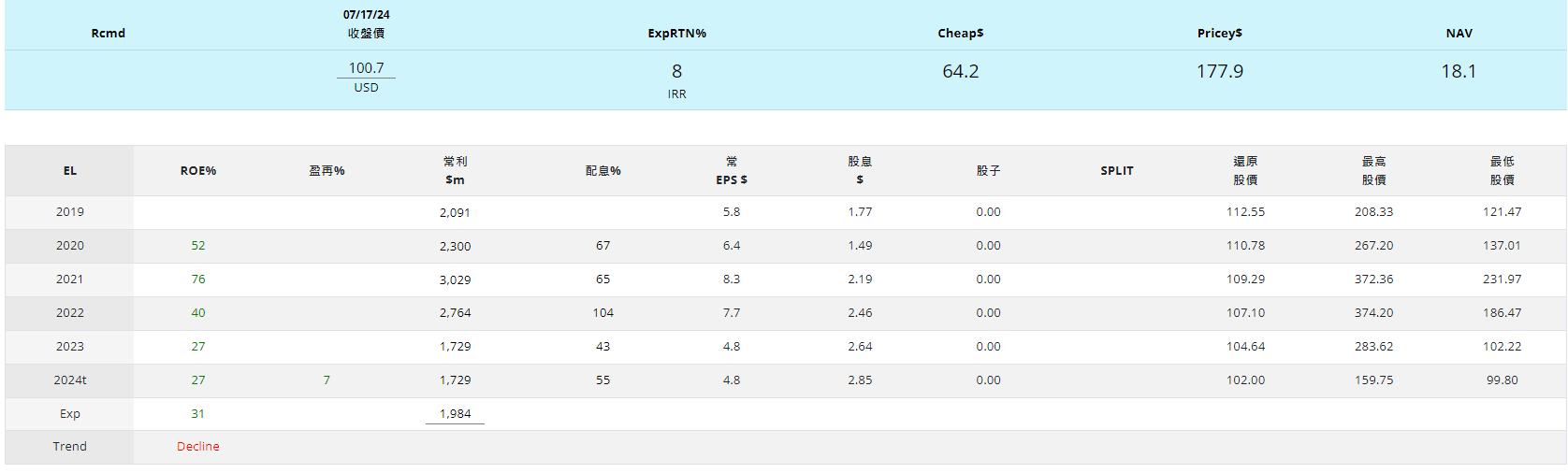Screen dimensions: 1568x473
Task: Click the NAV header
Action: [x=1459, y=33]
